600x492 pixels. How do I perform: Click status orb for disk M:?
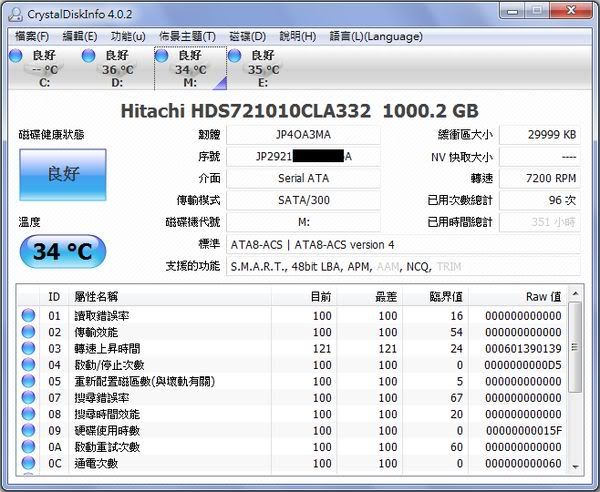(x=161, y=56)
